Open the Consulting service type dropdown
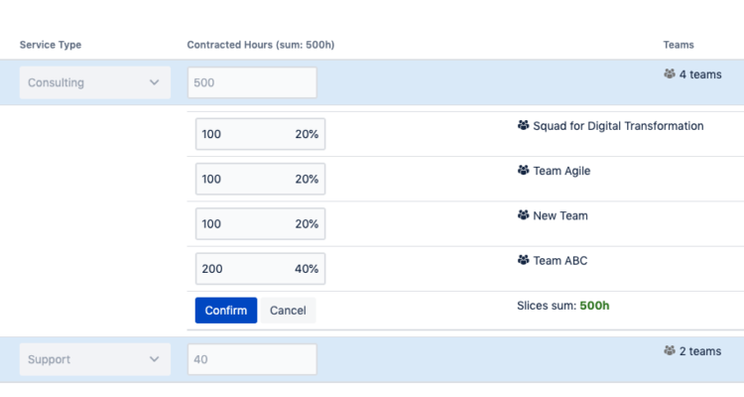Image resolution: width=744 pixels, height=397 pixels. tap(95, 83)
